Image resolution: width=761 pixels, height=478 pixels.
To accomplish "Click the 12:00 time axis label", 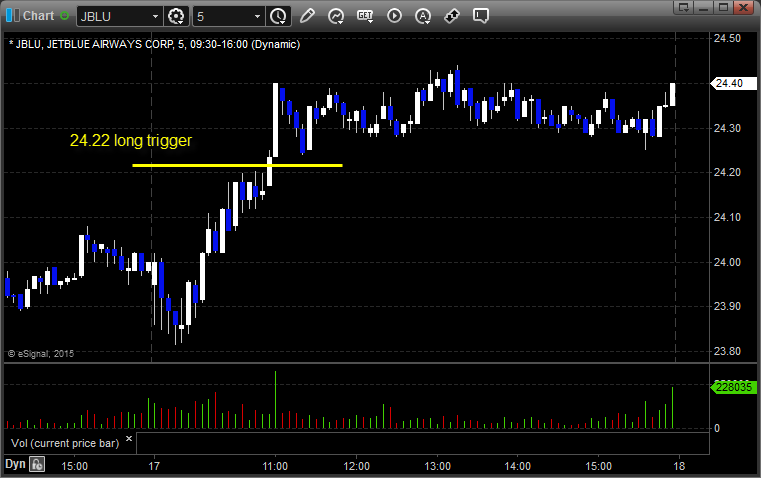I will (x=357, y=466).
